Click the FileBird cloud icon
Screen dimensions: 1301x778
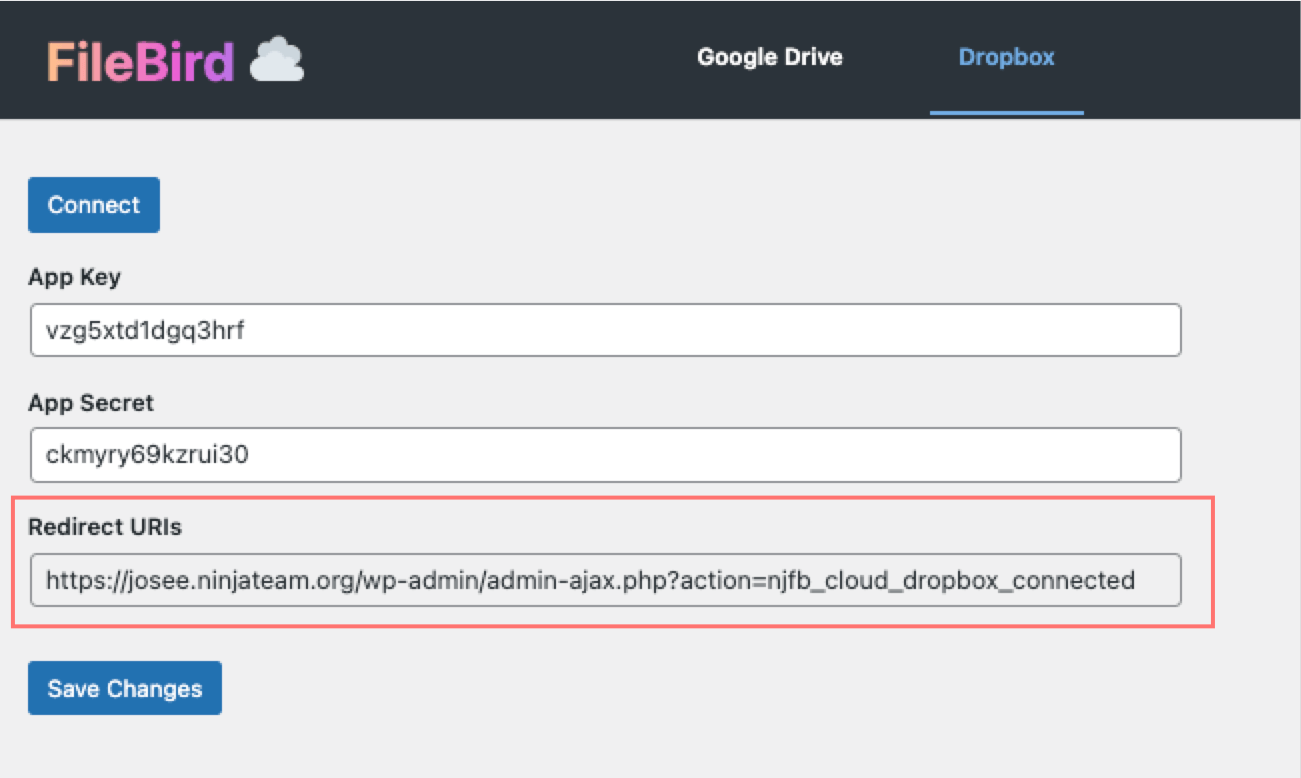pos(276,60)
